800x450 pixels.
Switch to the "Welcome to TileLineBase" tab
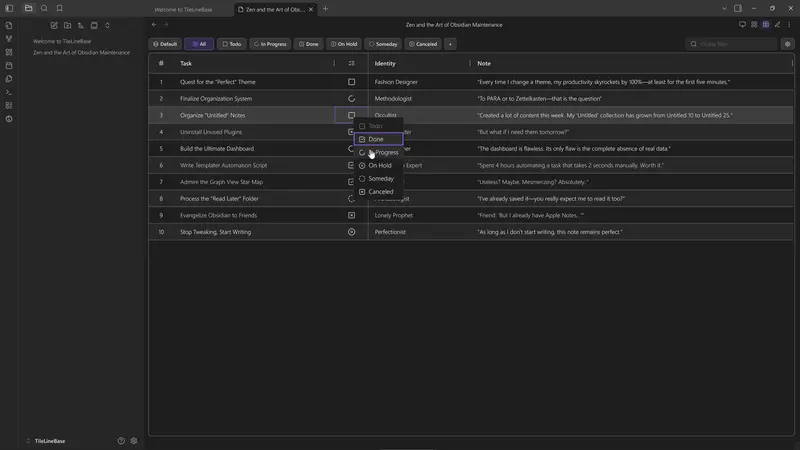point(183,9)
